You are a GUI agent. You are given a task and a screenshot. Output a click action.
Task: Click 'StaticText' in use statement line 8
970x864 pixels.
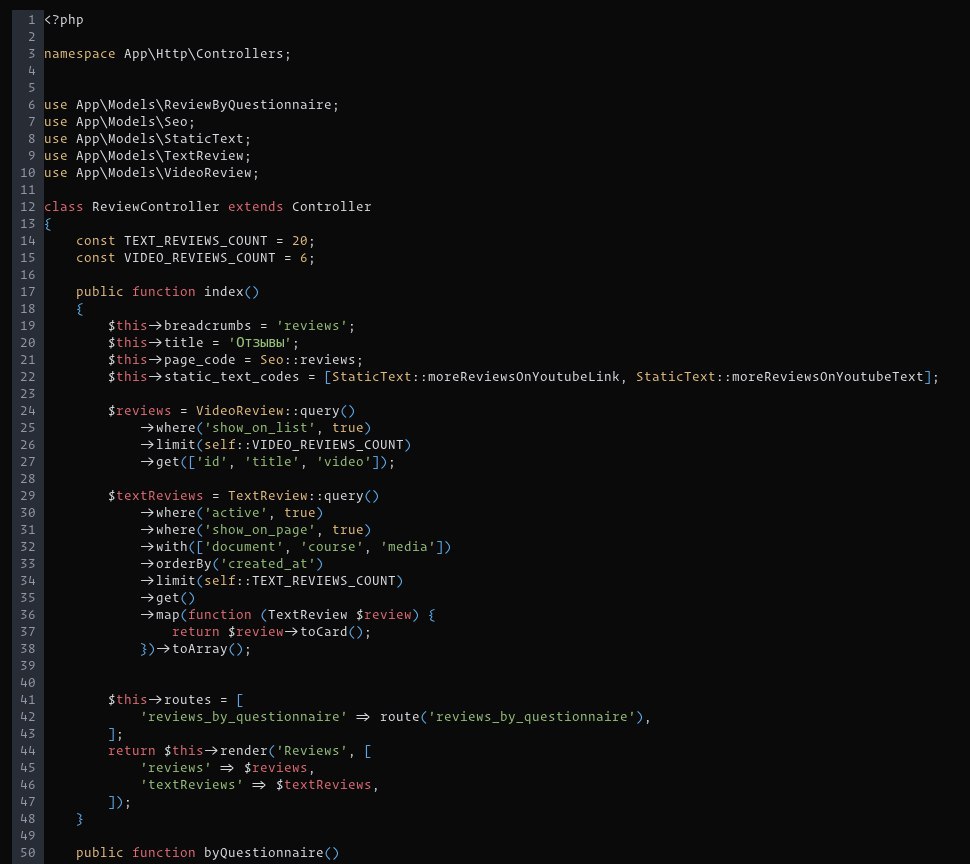[x=204, y=139]
